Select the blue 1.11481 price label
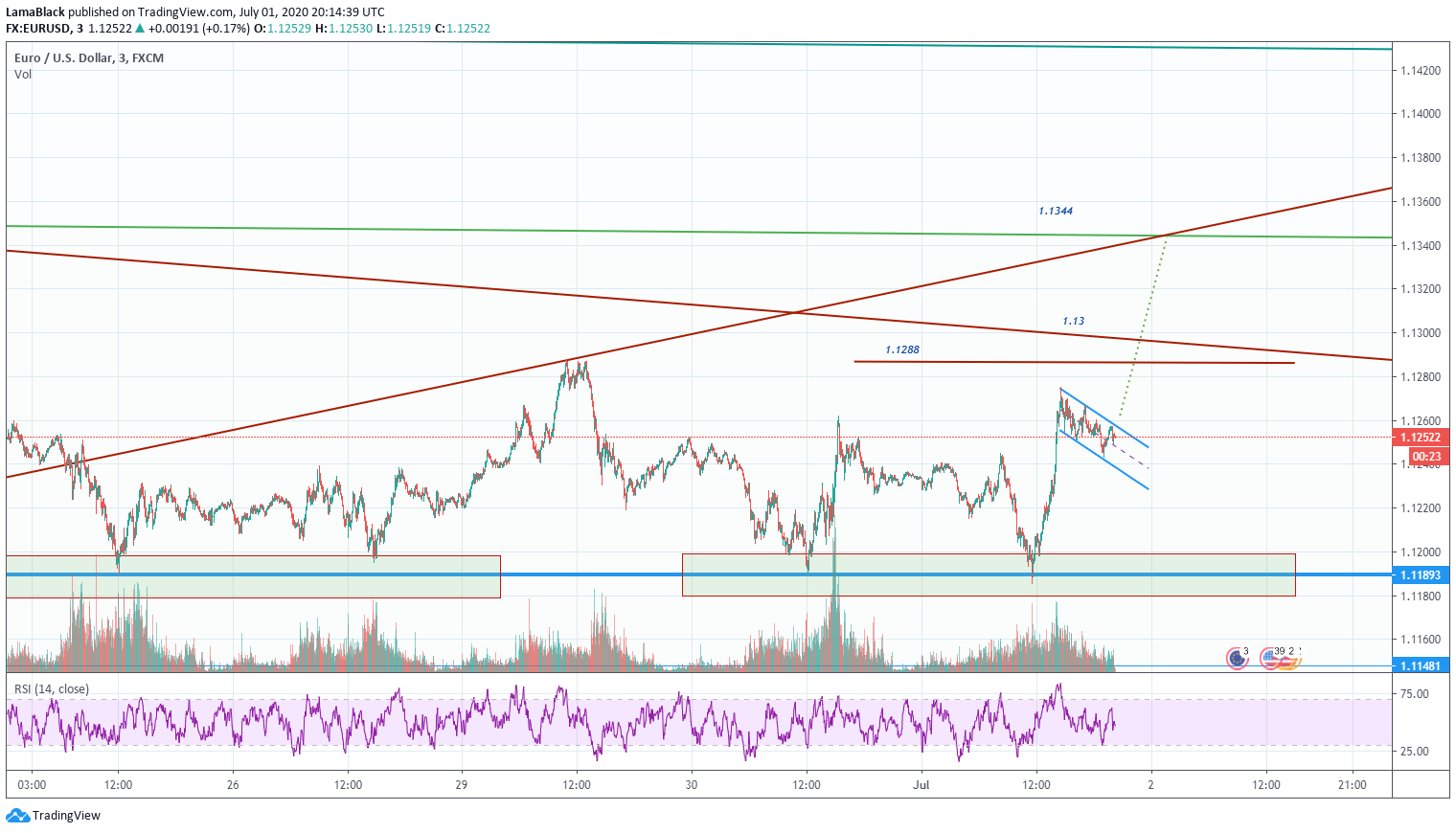Viewport: 1456px width, 833px height. coord(1421,665)
